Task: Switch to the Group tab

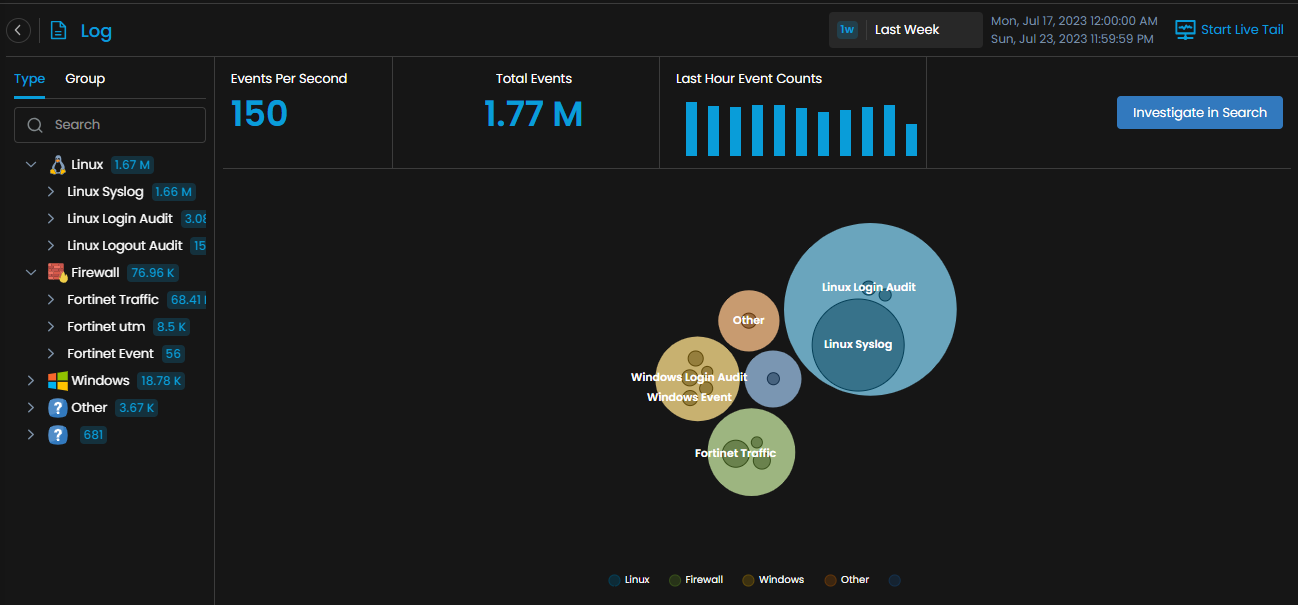Action: click(x=85, y=79)
